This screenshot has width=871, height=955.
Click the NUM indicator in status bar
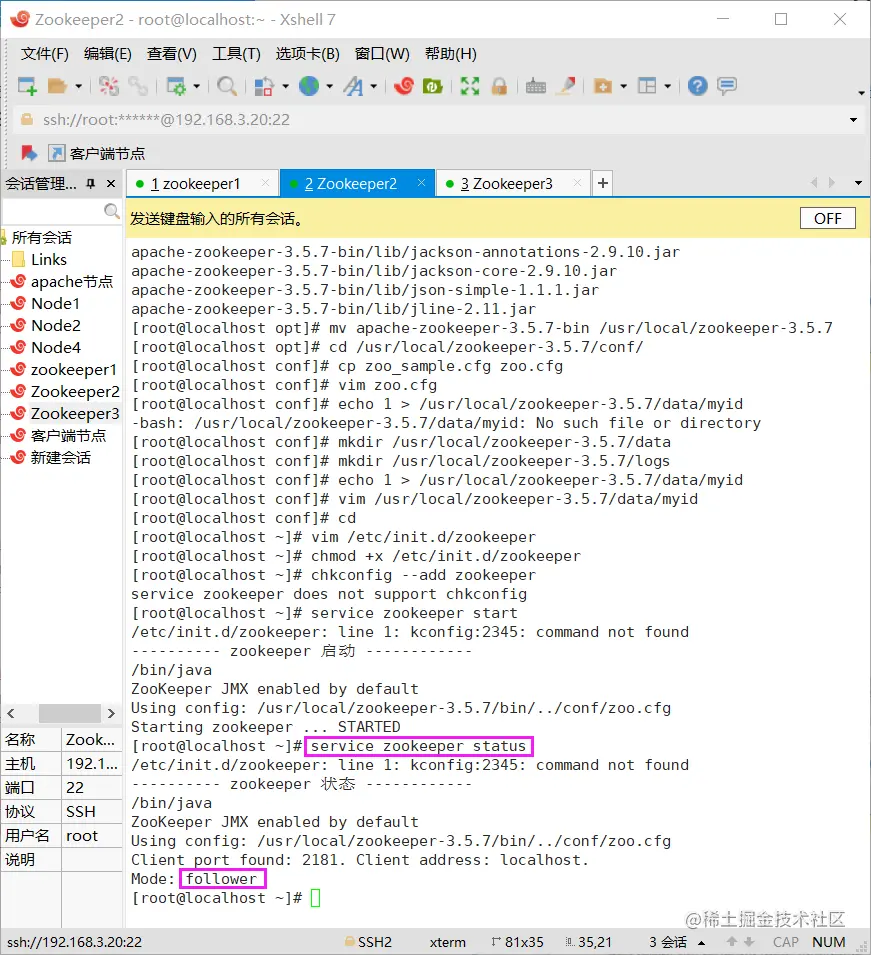(x=828, y=942)
